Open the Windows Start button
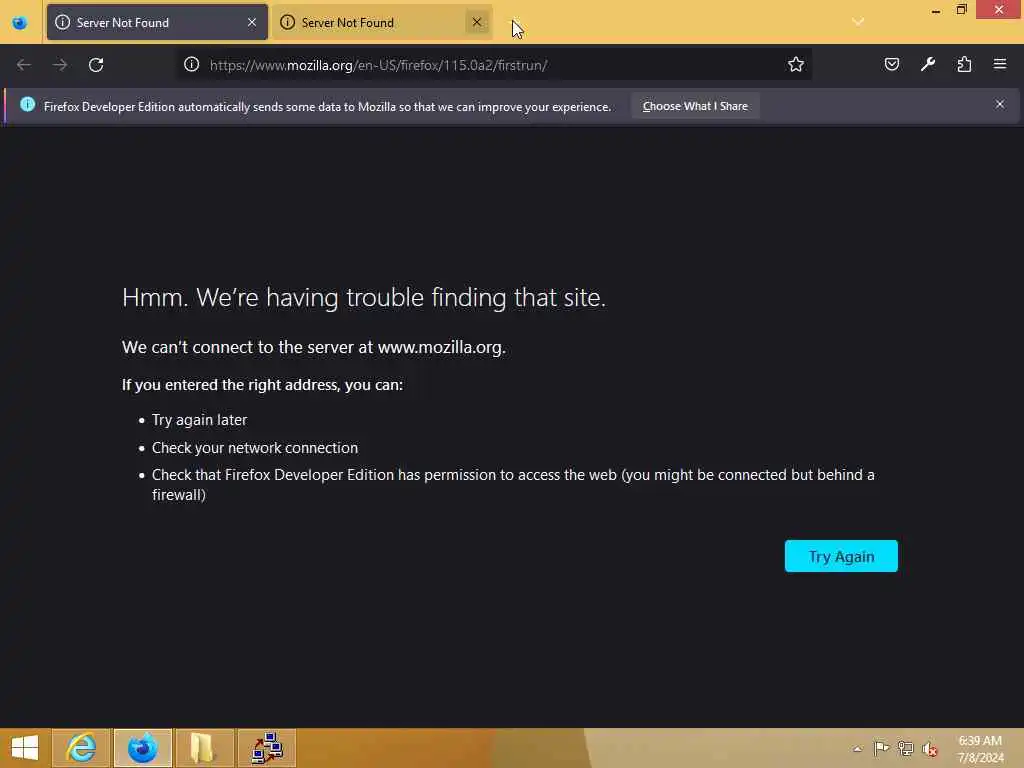The image size is (1024, 768). [x=25, y=748]
